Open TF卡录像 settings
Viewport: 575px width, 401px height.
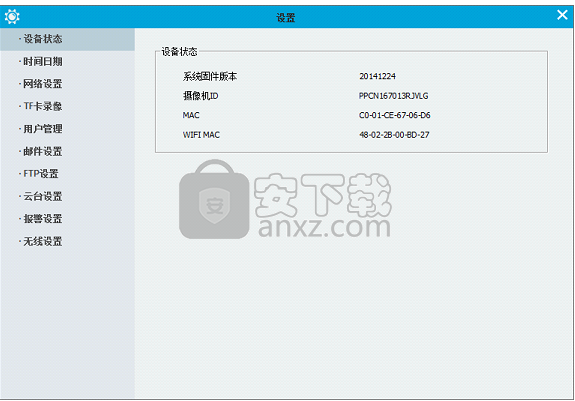[x=67, y=106]
